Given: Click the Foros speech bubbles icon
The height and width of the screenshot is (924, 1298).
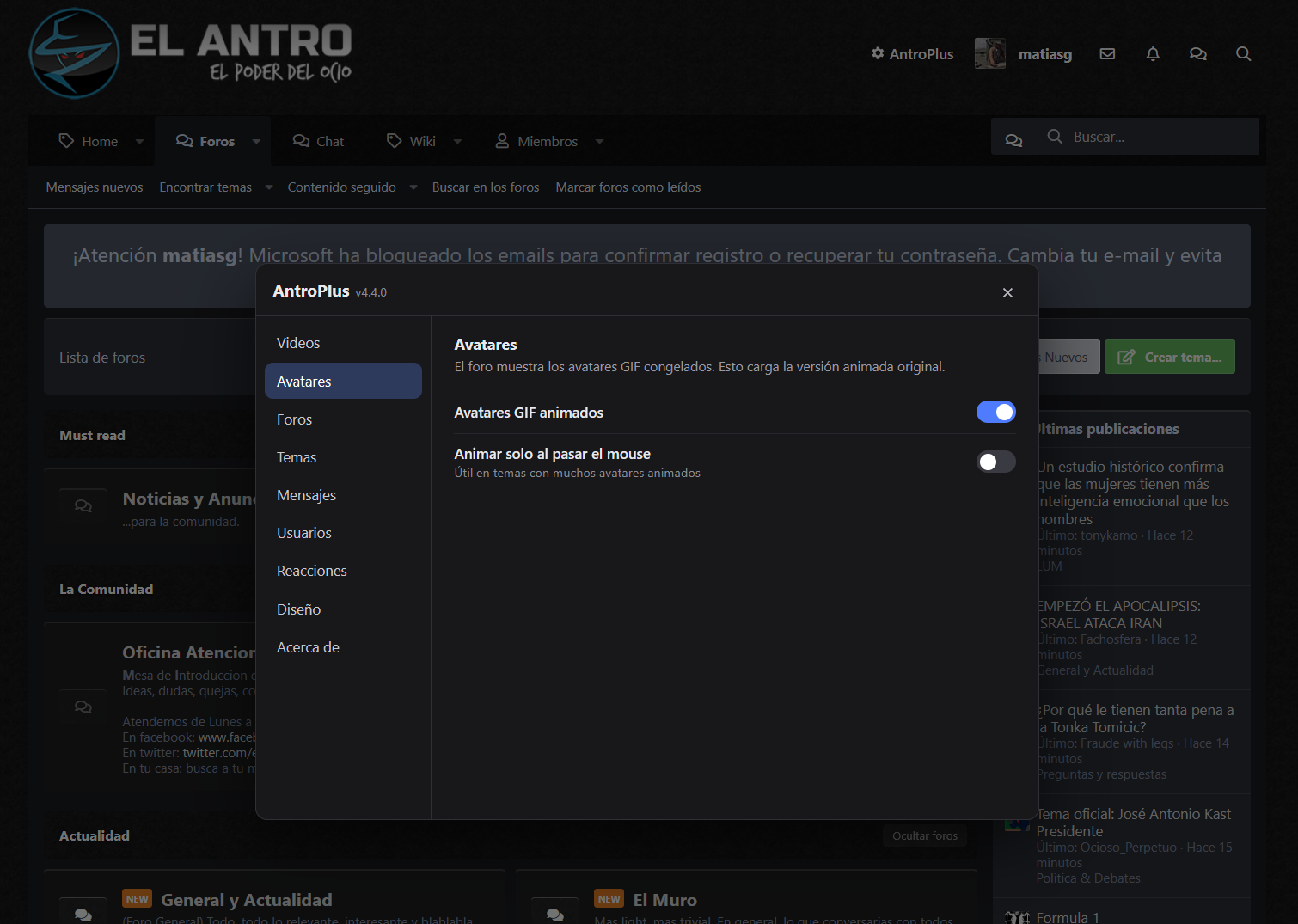Looking at the screenshot, I should coord(184,140).
